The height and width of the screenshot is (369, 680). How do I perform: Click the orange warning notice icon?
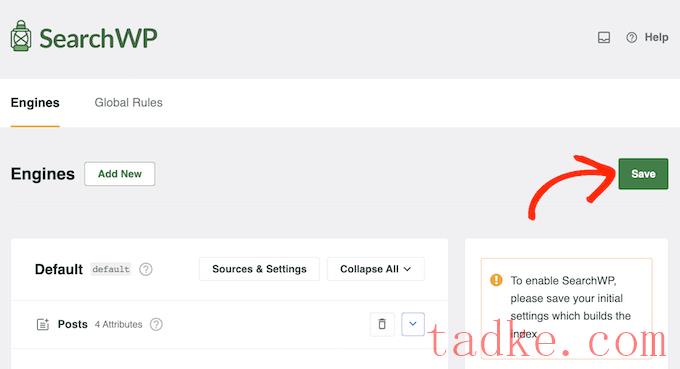tap(496, 280)
